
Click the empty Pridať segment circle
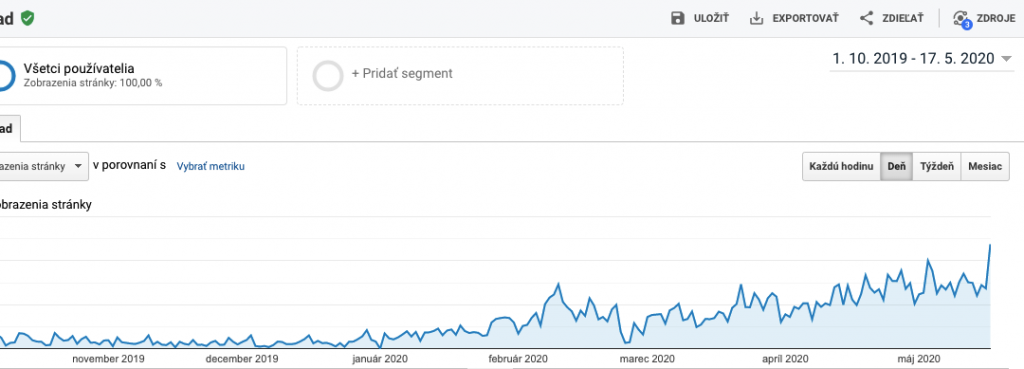coord(328,76)
